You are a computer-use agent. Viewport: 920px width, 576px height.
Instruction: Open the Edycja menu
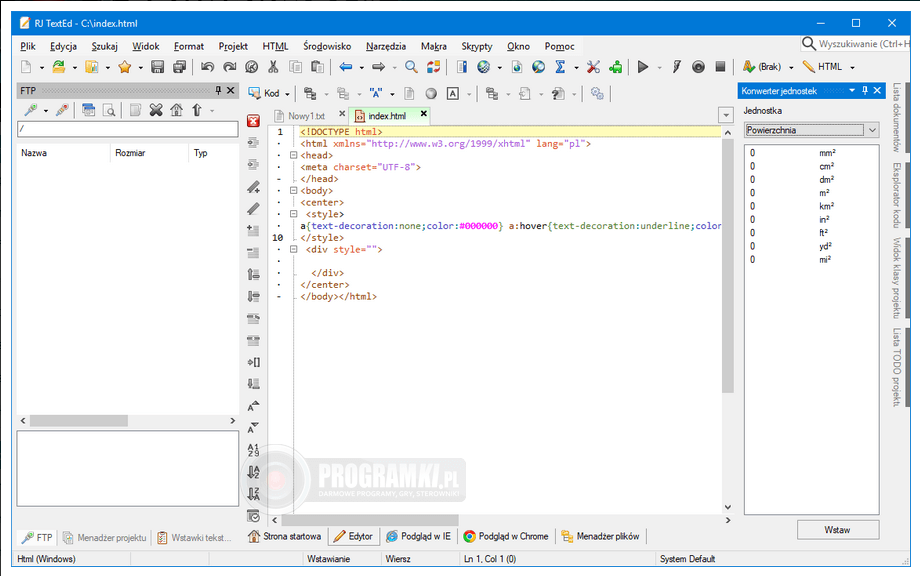click(63, 46)
